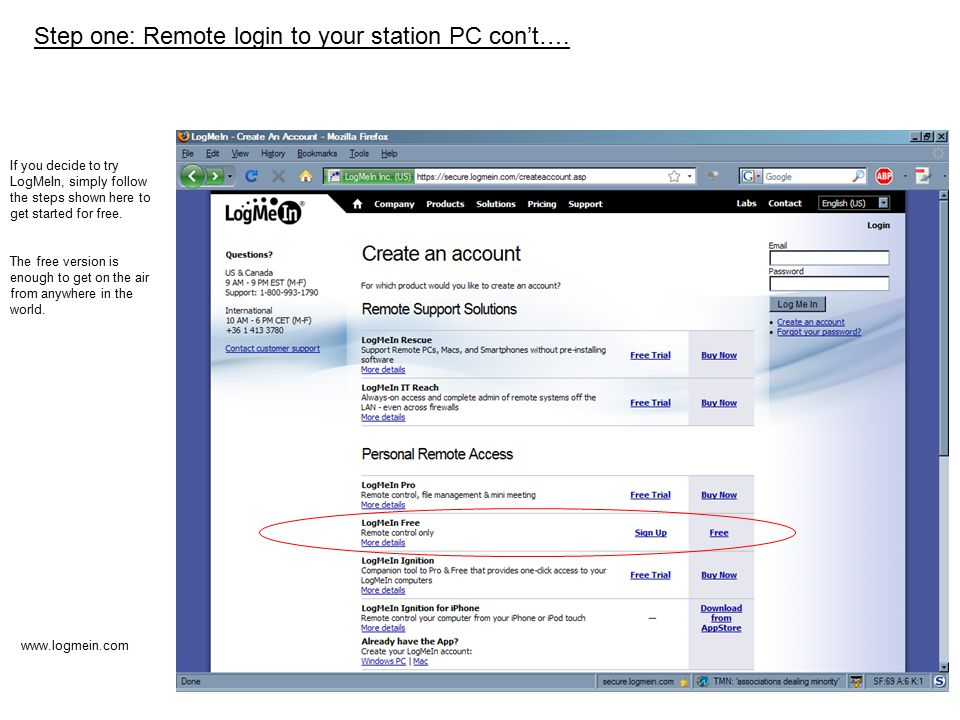Screen dimensions: 960x720
Task: Click the Adblock Plus ABP icon
Action: click(x=883, y=176)
